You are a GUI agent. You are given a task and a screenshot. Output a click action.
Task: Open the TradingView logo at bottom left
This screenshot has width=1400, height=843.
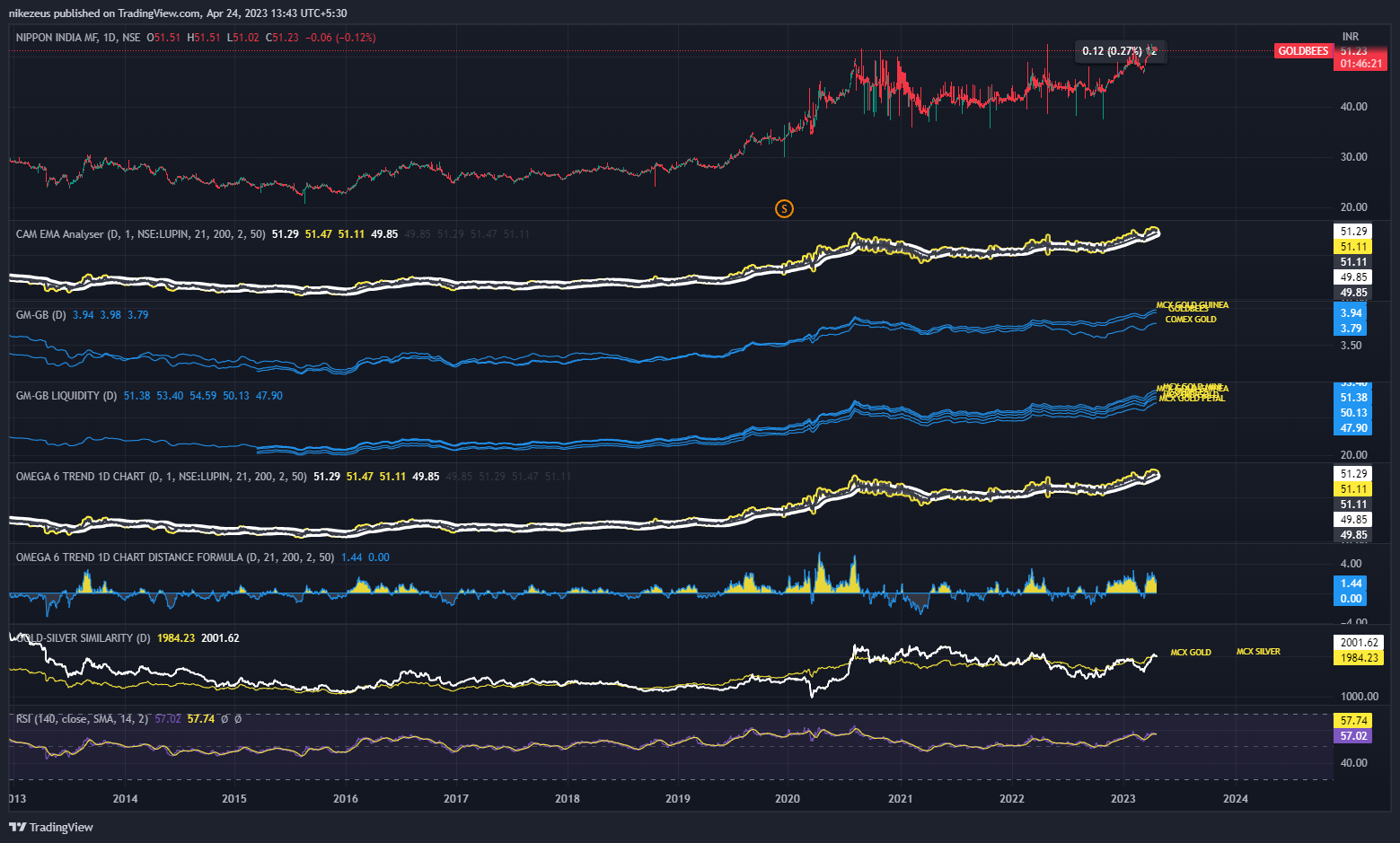click(x=51, y=827)
